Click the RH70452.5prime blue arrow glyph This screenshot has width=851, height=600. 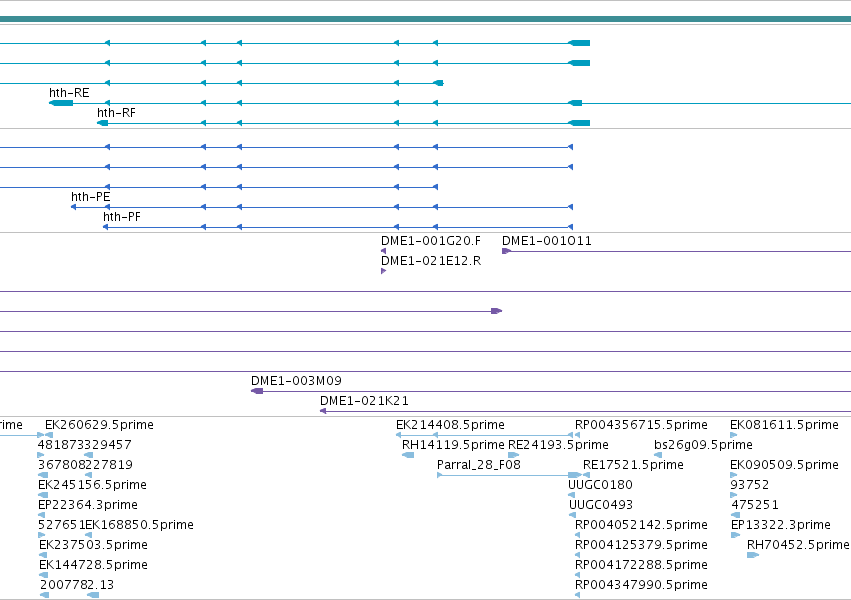tap(753, 555)
